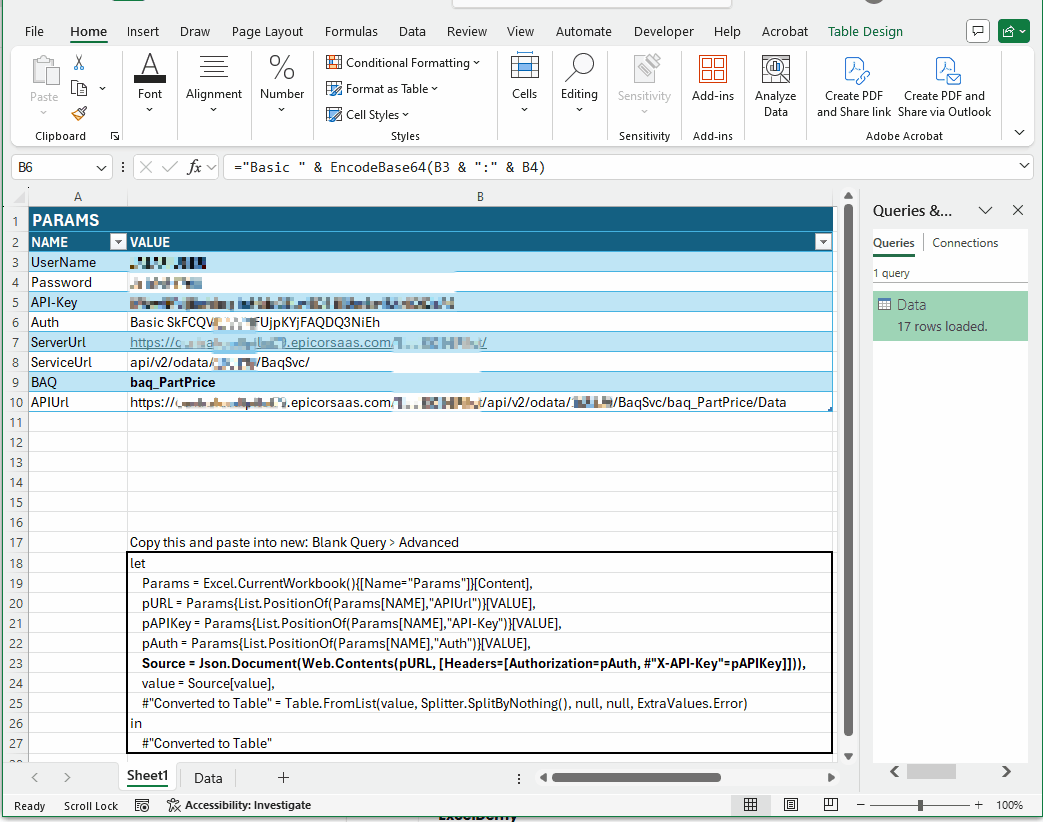Screen dimensions: 1043x822
Task: Open the Connections tab in Queries pane
Action: coord(964,242)
